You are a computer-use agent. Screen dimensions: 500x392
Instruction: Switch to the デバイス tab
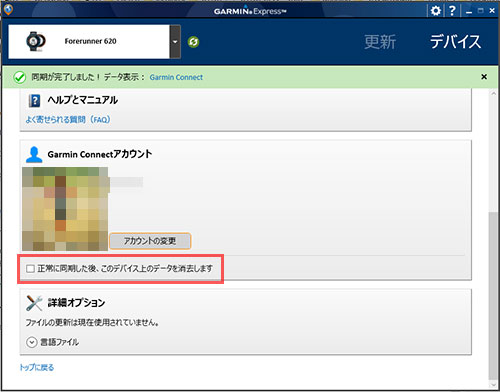click(x=455, y=42)
